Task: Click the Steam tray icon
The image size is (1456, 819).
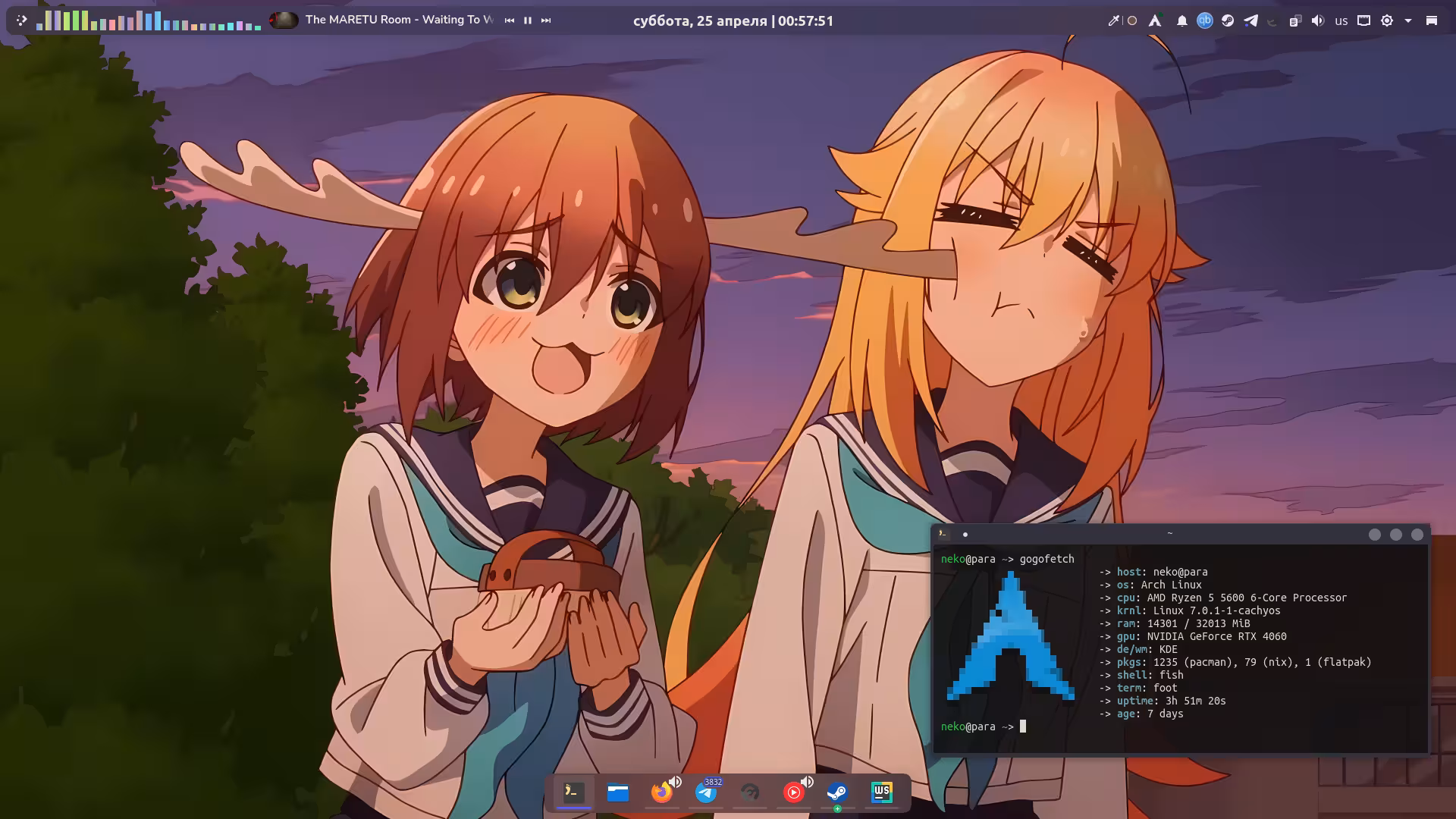Action: [x=1228, y=20]
